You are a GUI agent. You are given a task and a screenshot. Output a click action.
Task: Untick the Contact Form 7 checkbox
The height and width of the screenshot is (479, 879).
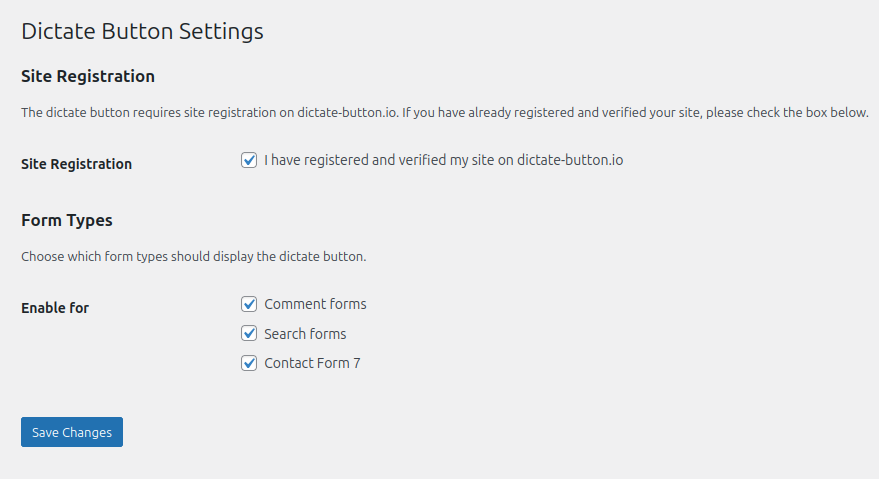(x=249, y=363)
